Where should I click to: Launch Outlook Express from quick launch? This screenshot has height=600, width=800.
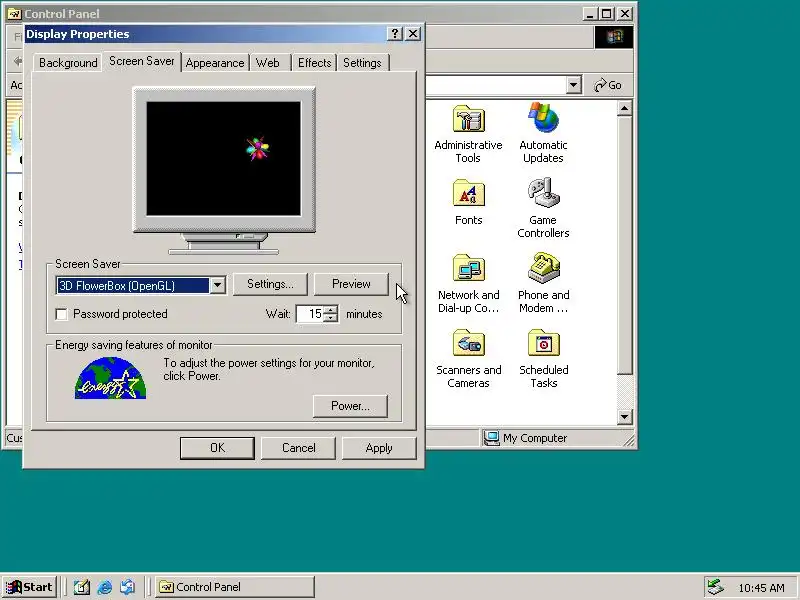point(128,587)
